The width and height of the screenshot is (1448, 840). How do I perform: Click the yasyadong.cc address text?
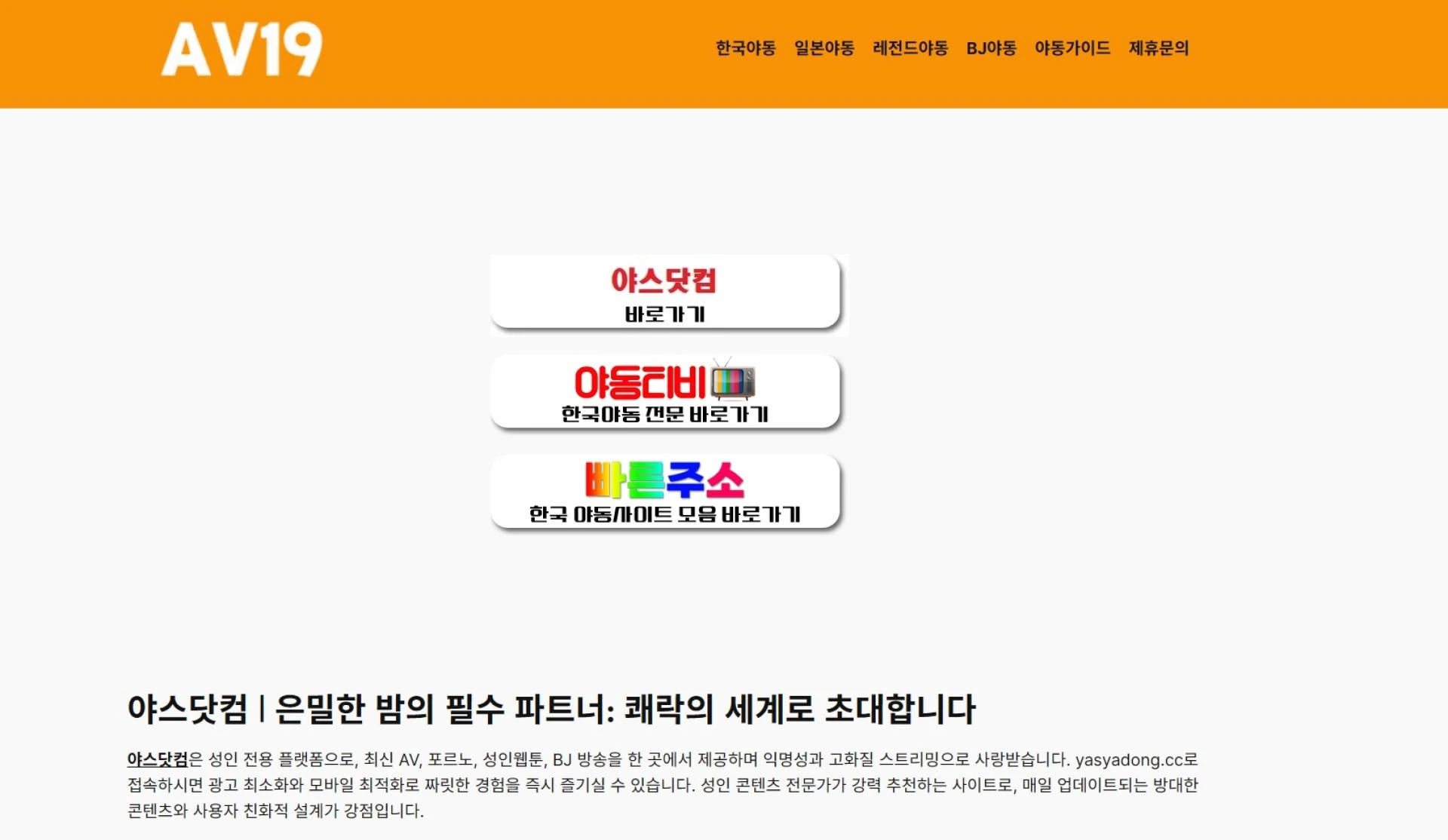coord(1127,761)
